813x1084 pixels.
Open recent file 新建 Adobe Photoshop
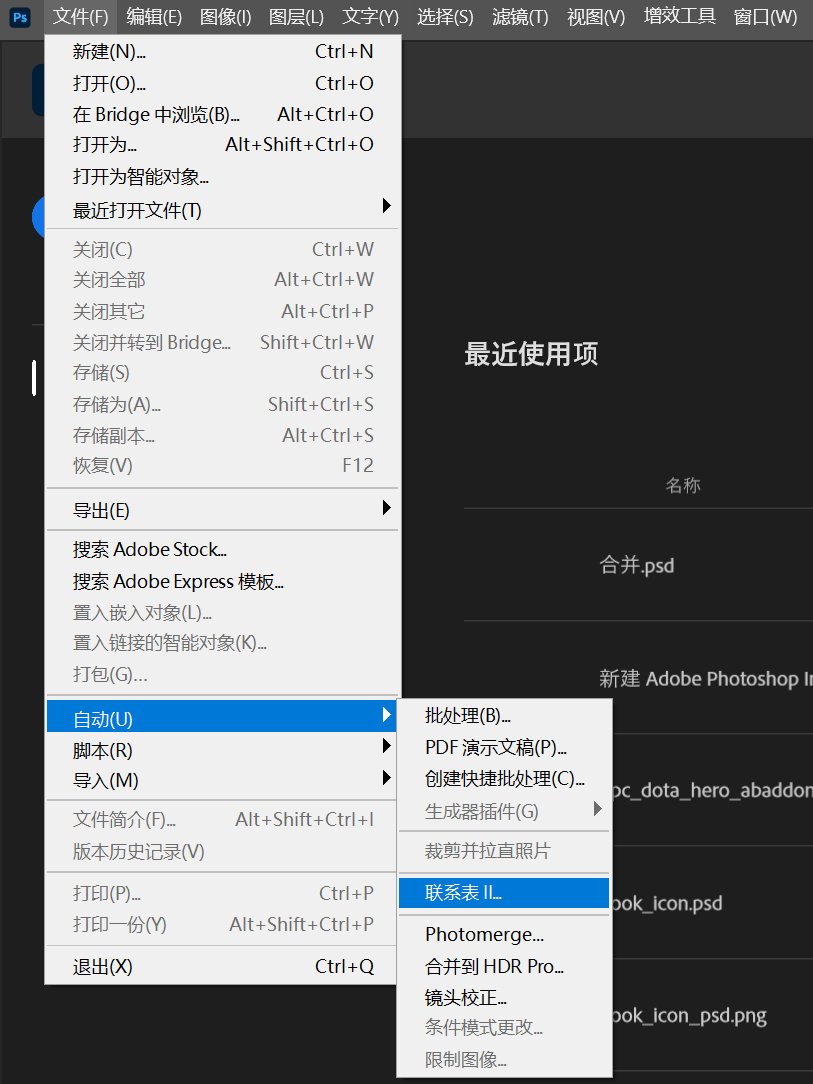(706, 679)
